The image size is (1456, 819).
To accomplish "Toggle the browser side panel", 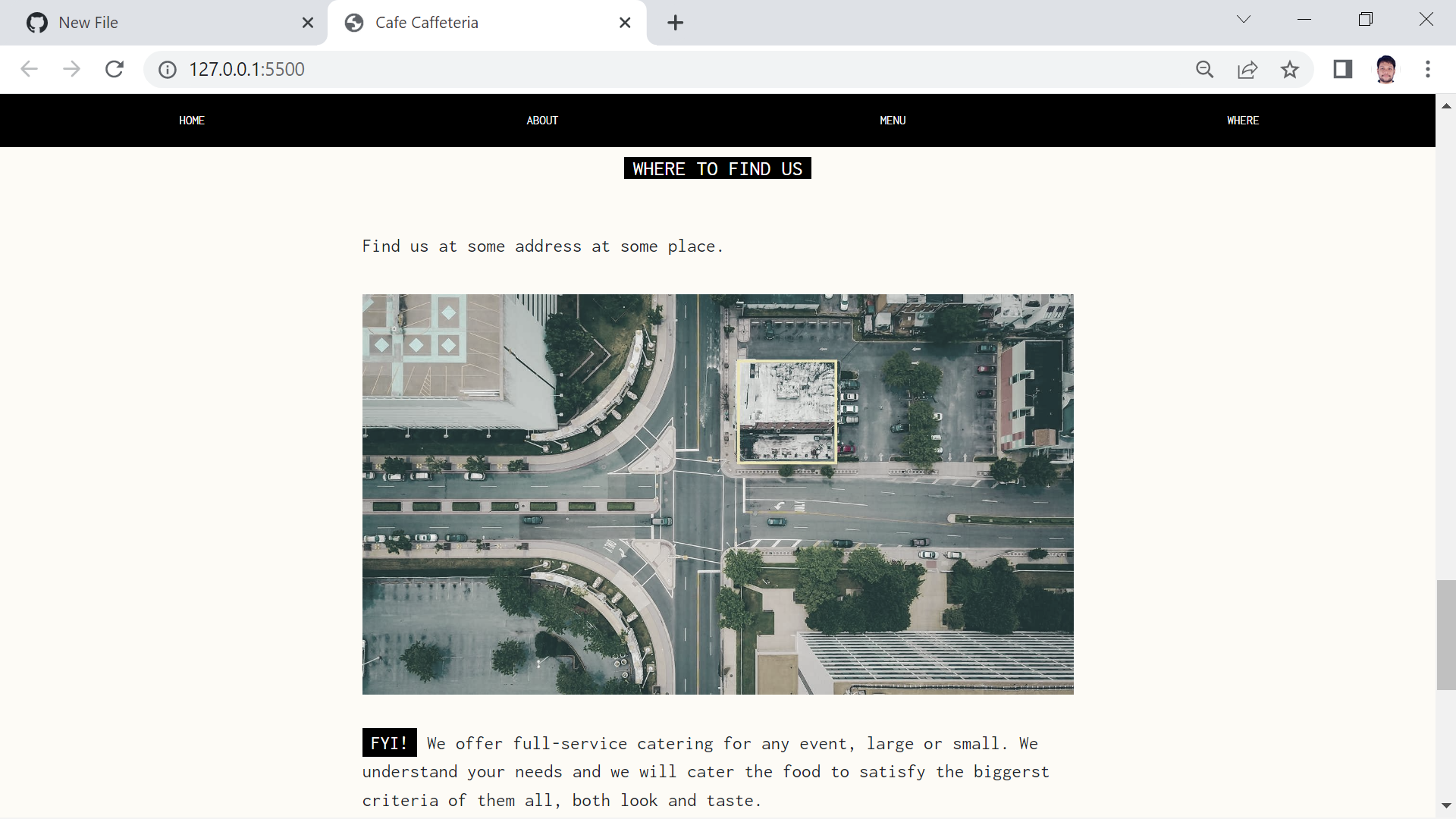I will pos(1342,70).
